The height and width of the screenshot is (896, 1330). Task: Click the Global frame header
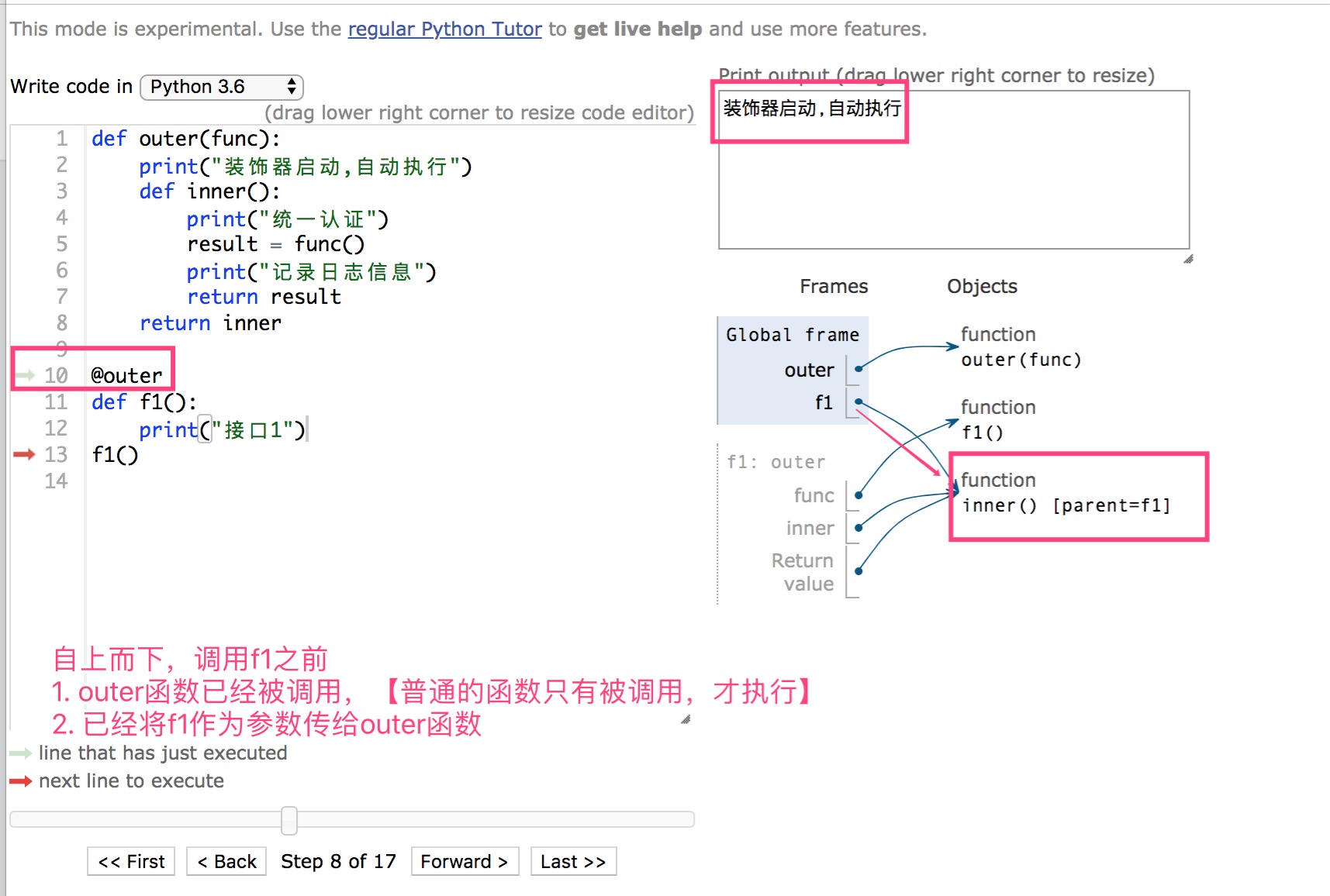tap(792, 335)
